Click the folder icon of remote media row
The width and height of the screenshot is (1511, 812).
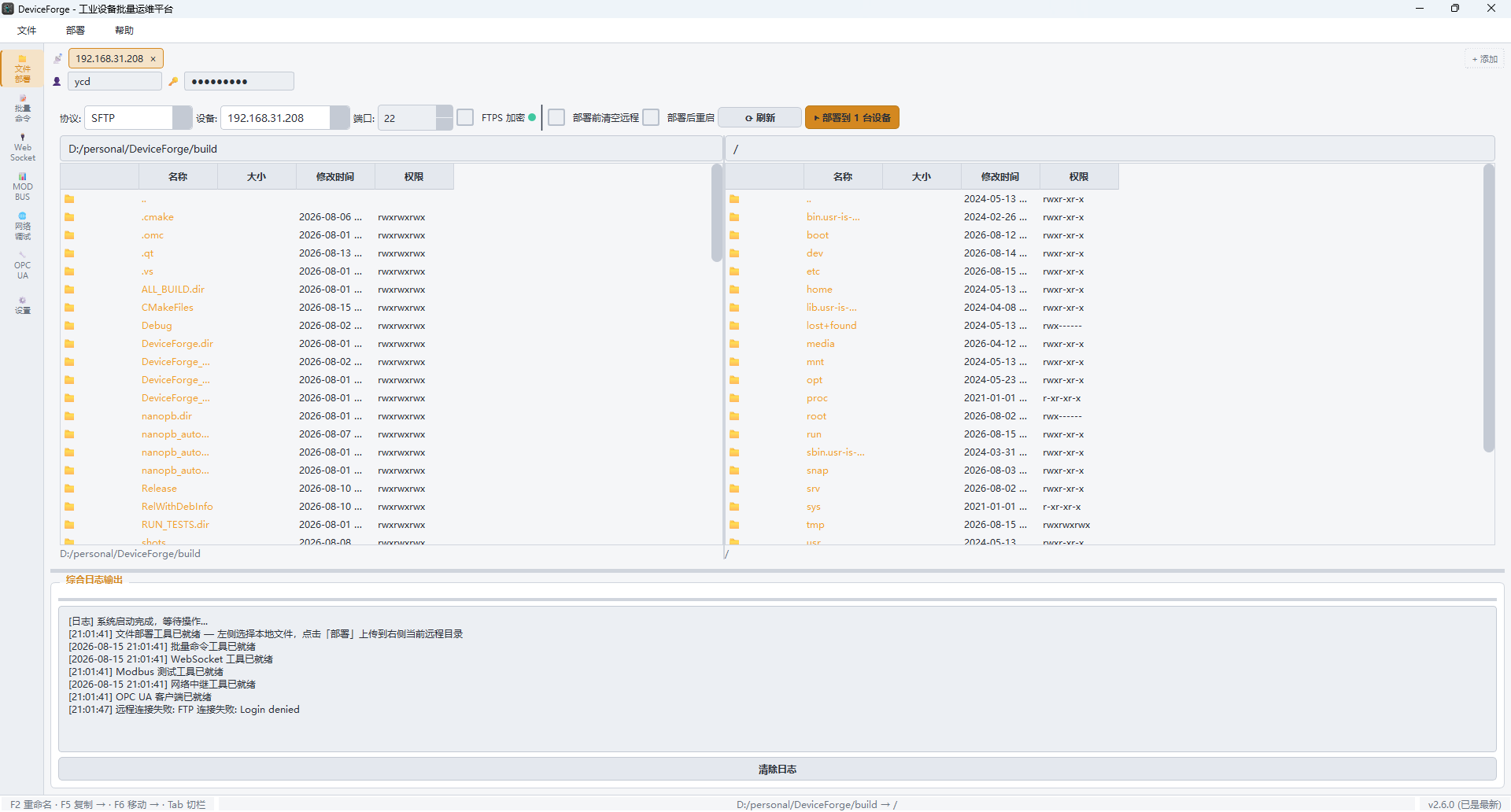[x=734, y=344]
